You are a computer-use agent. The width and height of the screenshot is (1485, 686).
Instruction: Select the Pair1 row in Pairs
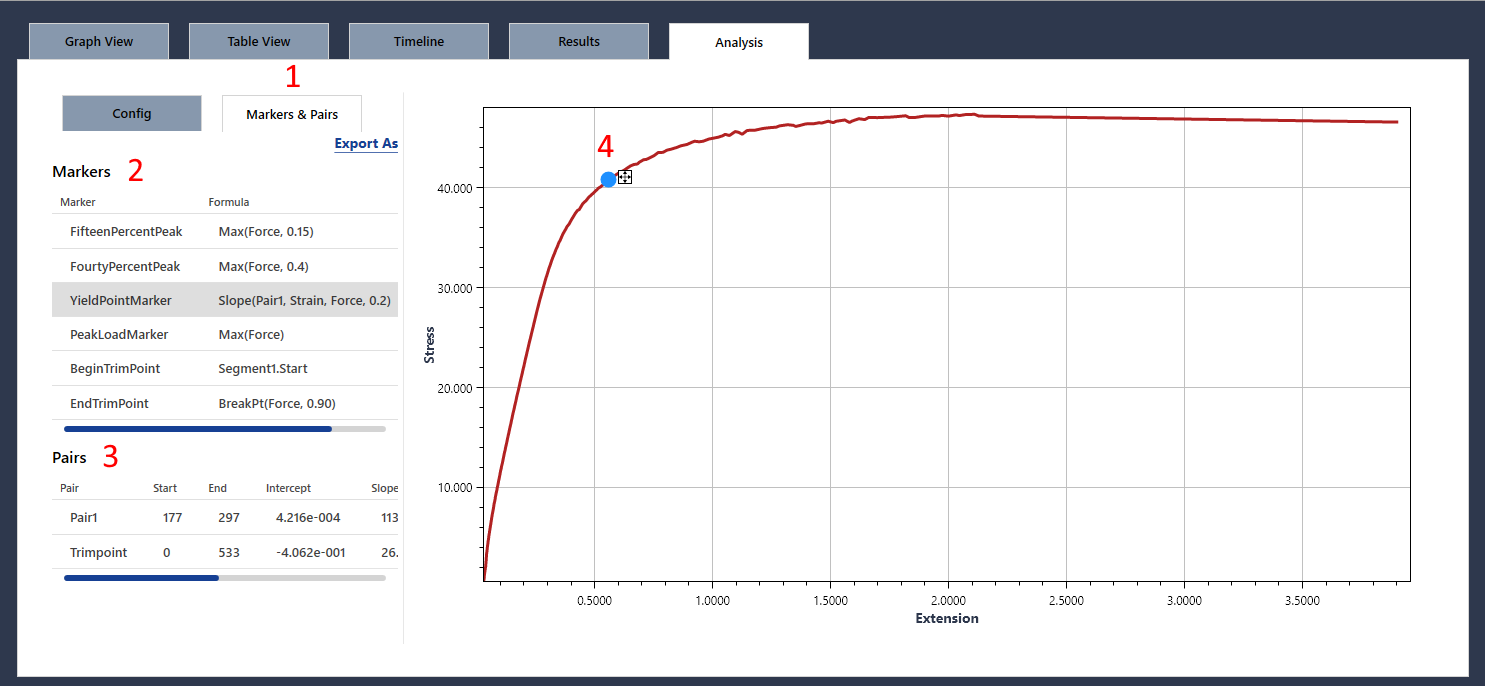(x=225, y=518)
